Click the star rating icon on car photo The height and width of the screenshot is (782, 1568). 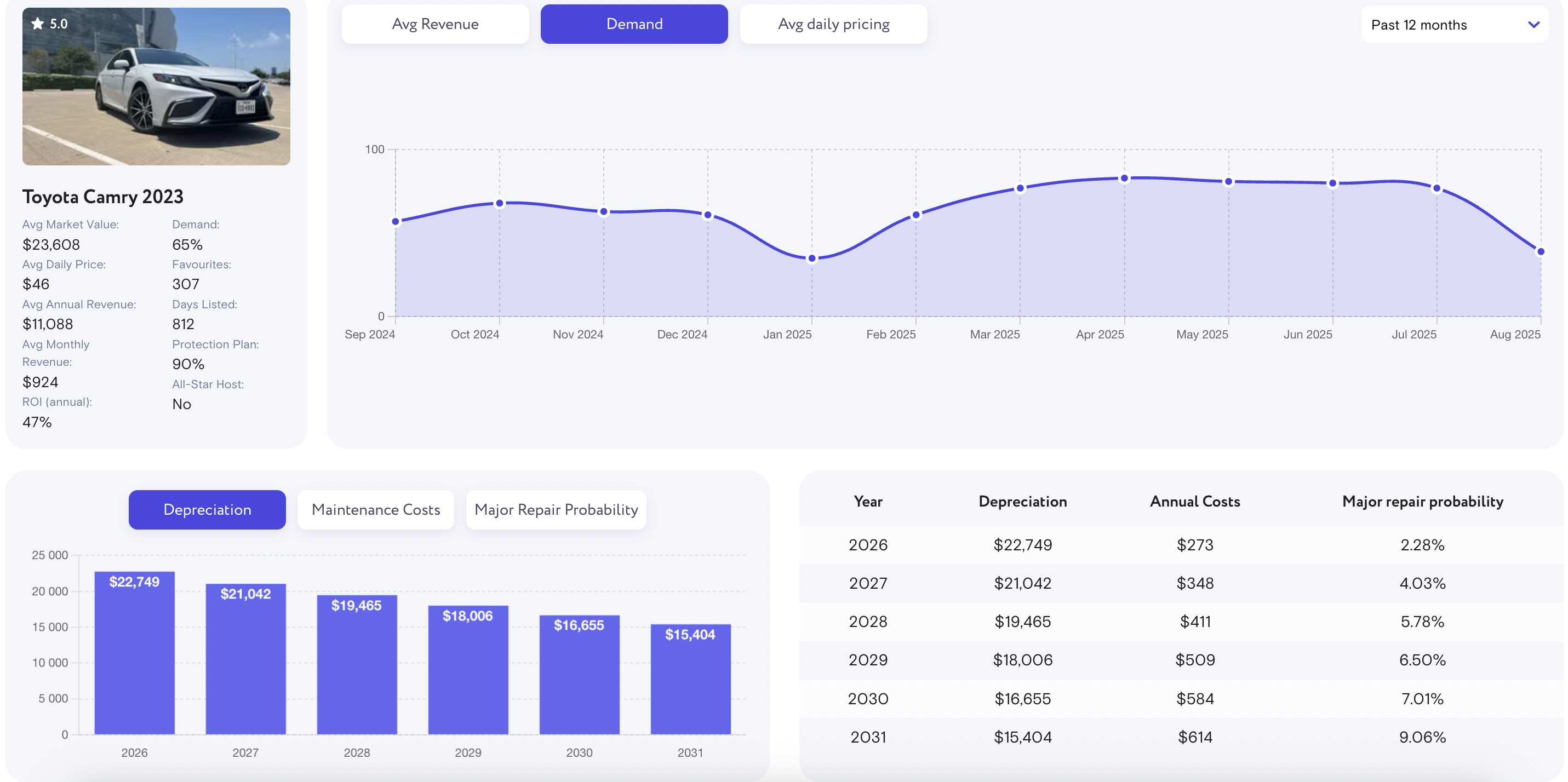[38, 24]
